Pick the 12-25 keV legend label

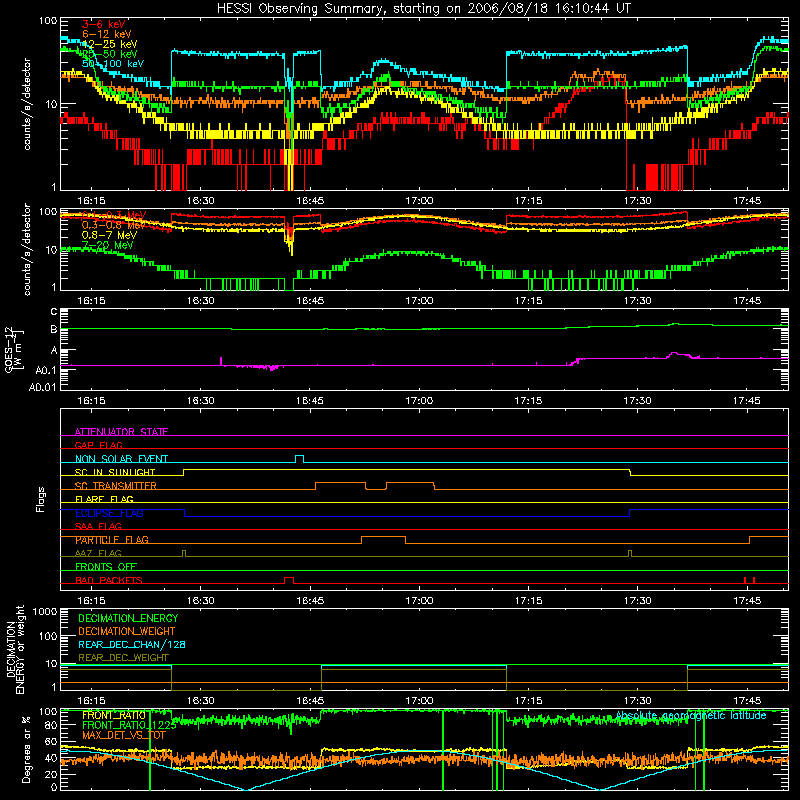point(109,44)
